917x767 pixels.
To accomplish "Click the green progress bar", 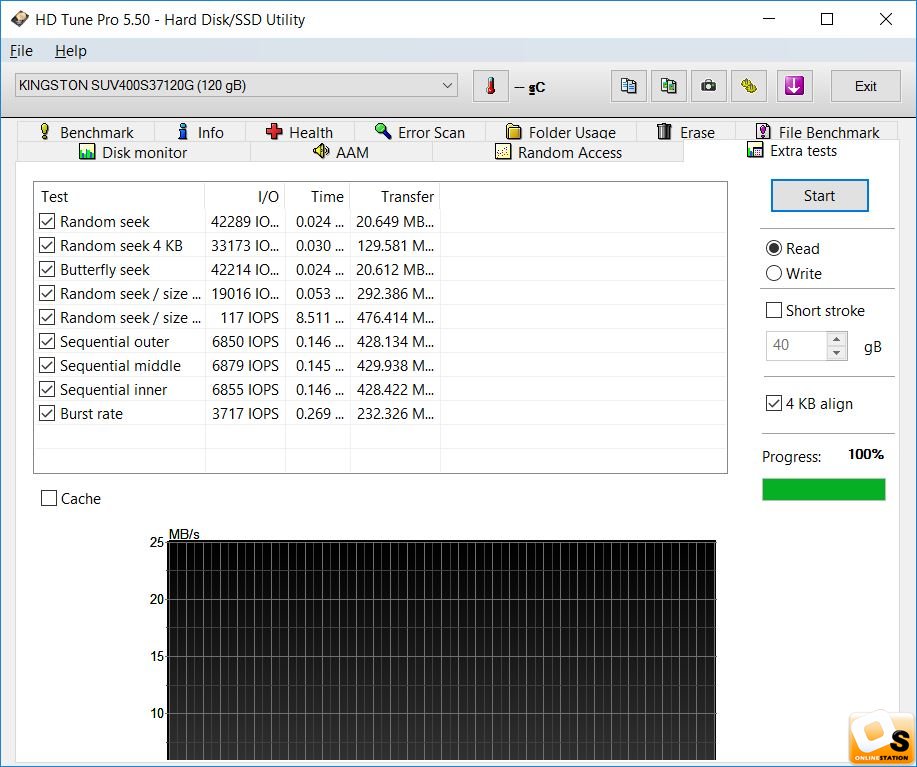I will point(823,489).
